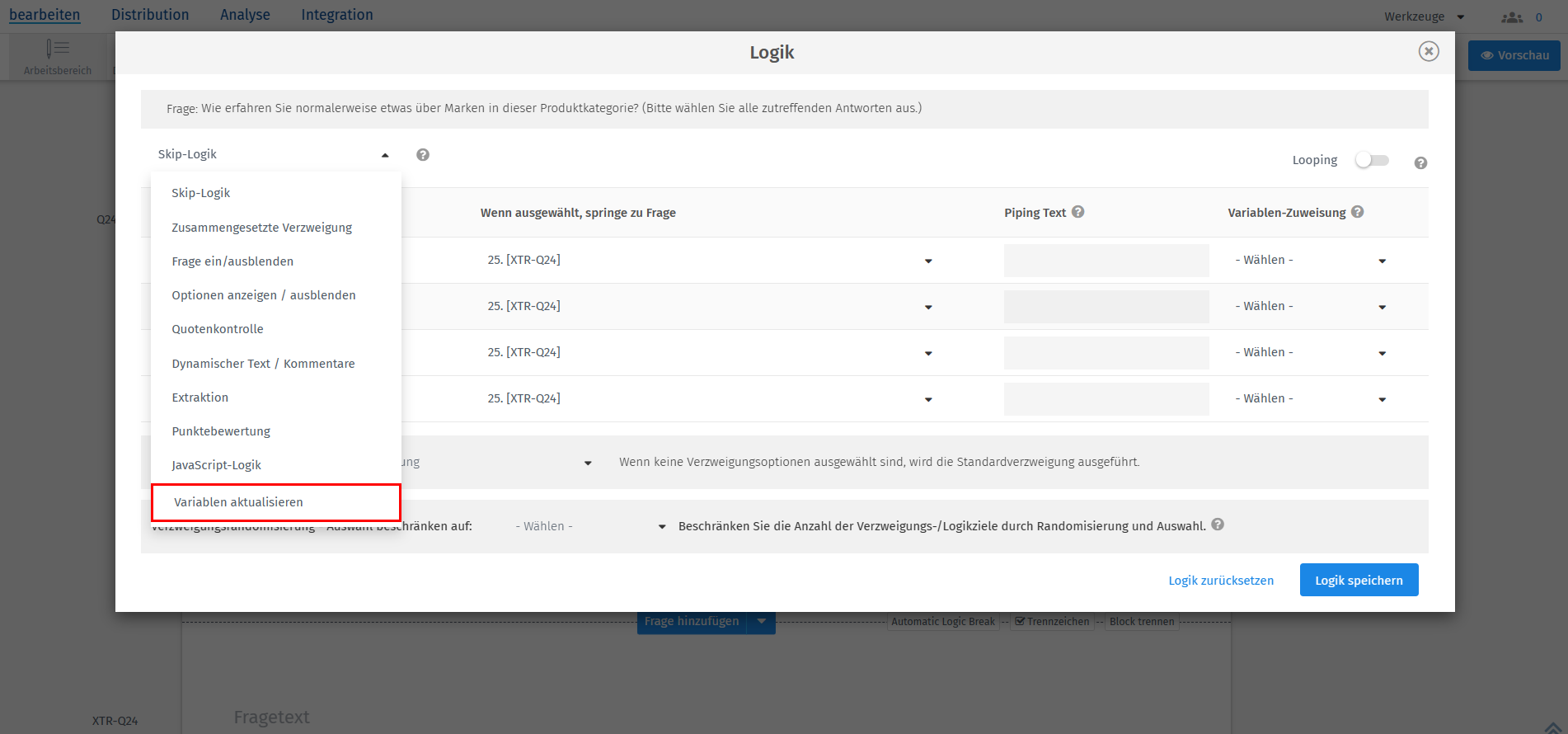Open first row Wählen variable dropdown
Screen dimensions: 1568x734
1310,261
